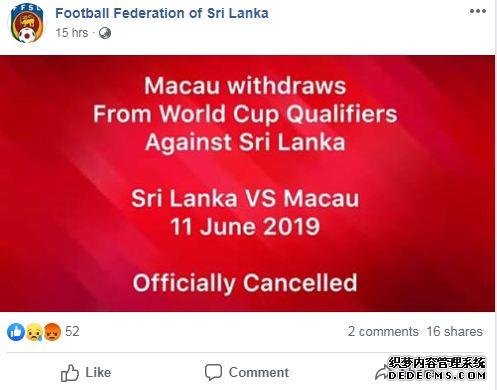Click the Comment button label
497x390 pixels.
tap(259, 373)
